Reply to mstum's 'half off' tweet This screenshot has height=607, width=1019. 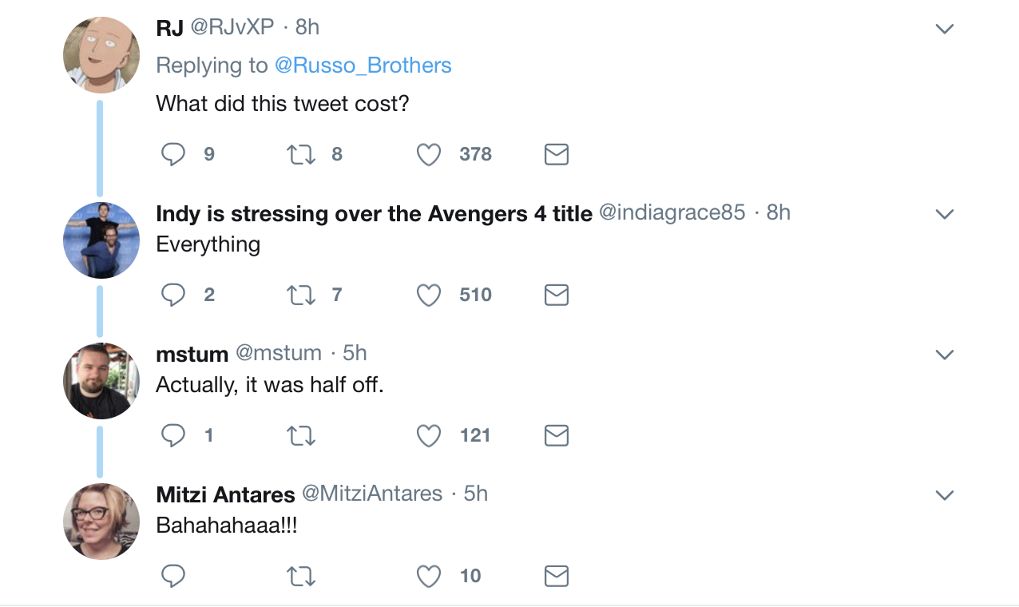pos(174,435)
